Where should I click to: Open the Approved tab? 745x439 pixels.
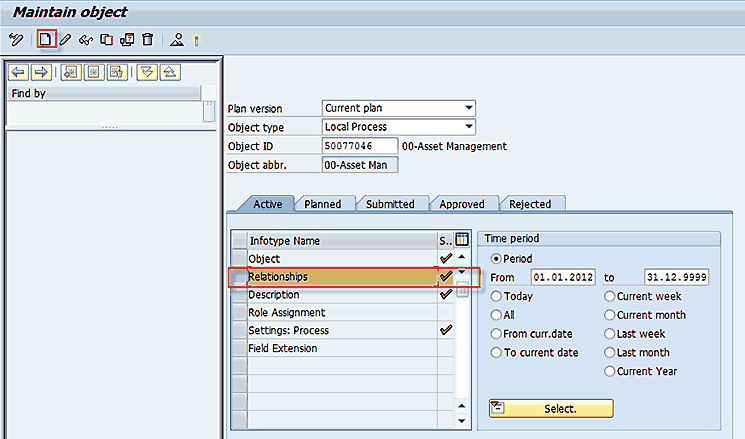click(463, 204)
